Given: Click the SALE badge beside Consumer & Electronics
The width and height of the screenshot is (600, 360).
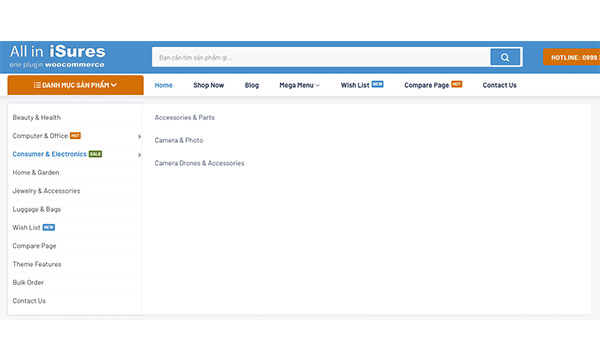Looking at the screenshot, I should pos(95,154).
